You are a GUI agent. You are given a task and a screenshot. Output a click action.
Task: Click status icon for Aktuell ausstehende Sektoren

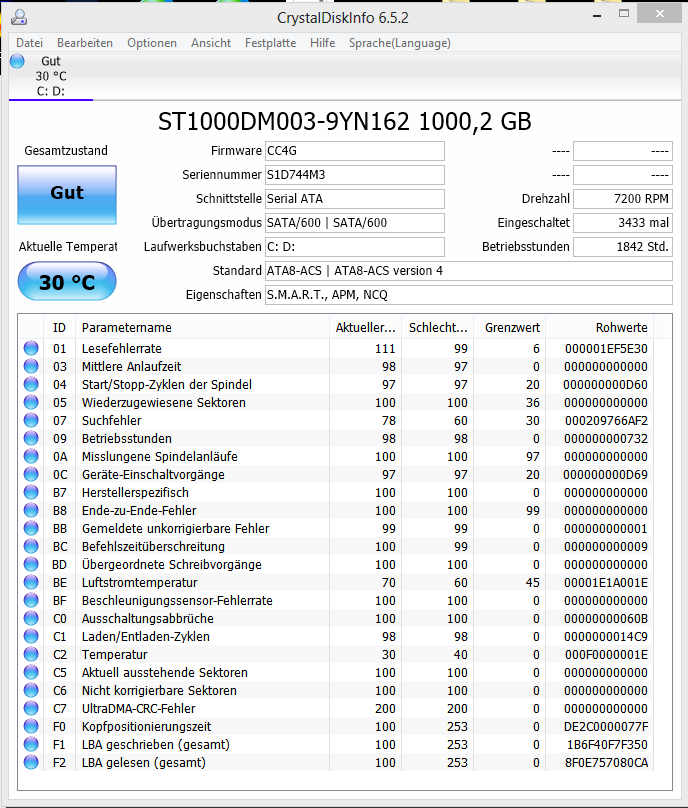tap(31, 672)
